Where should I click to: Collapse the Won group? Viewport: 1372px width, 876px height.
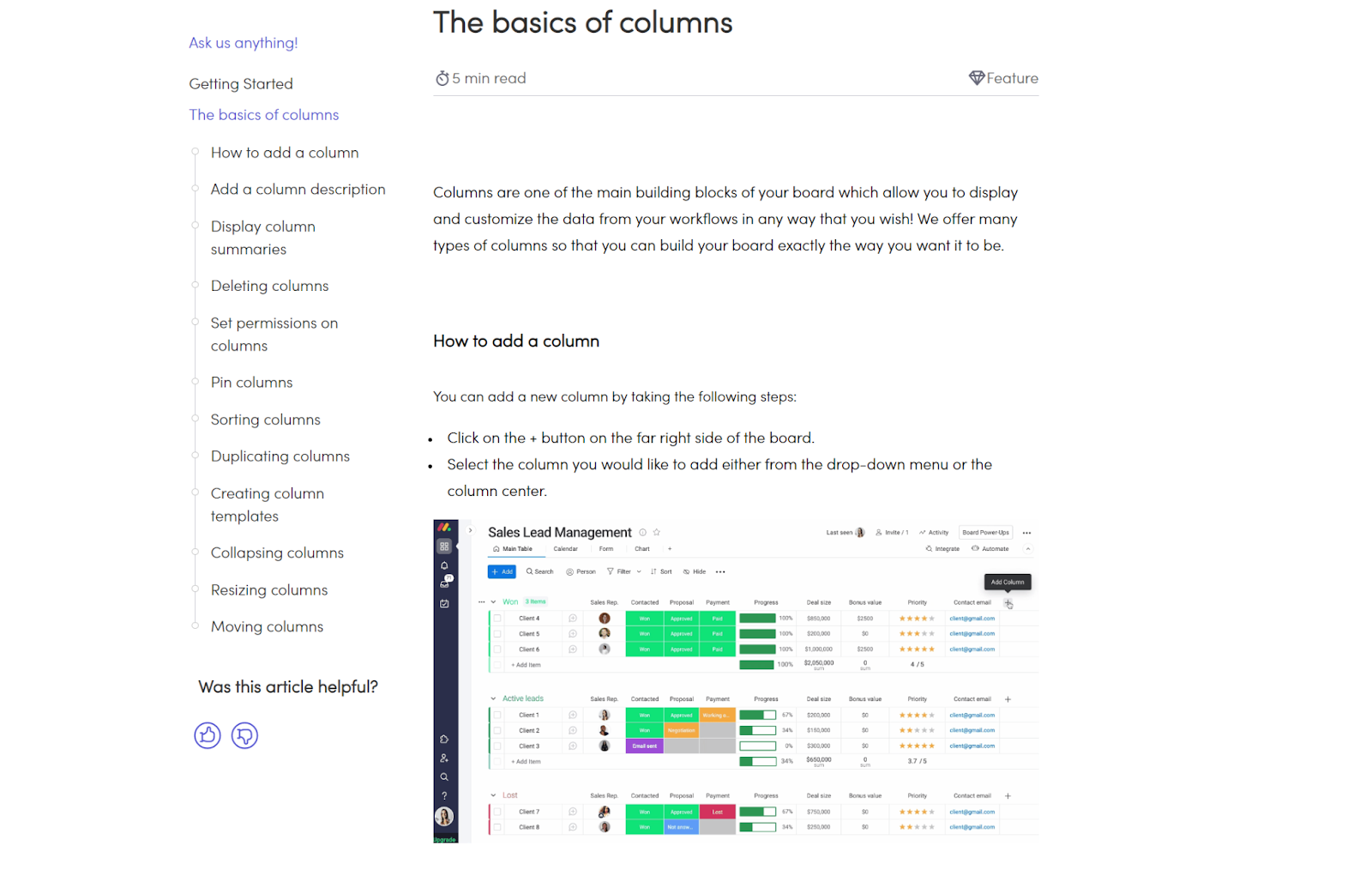click(x=493, y=601)
